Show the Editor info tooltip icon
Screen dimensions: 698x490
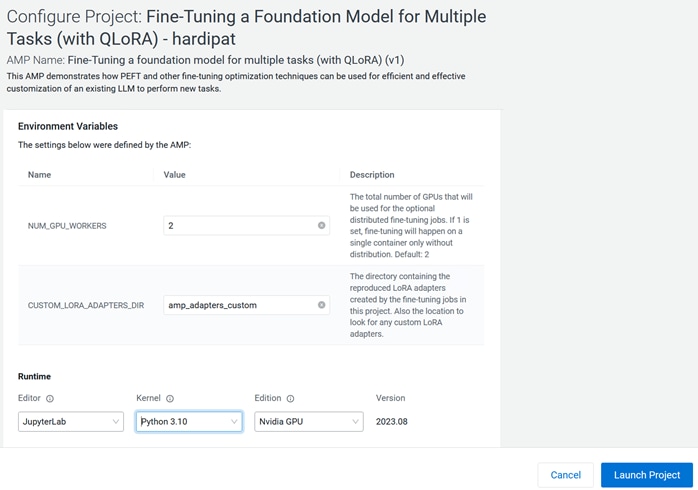tap(50, 398)
